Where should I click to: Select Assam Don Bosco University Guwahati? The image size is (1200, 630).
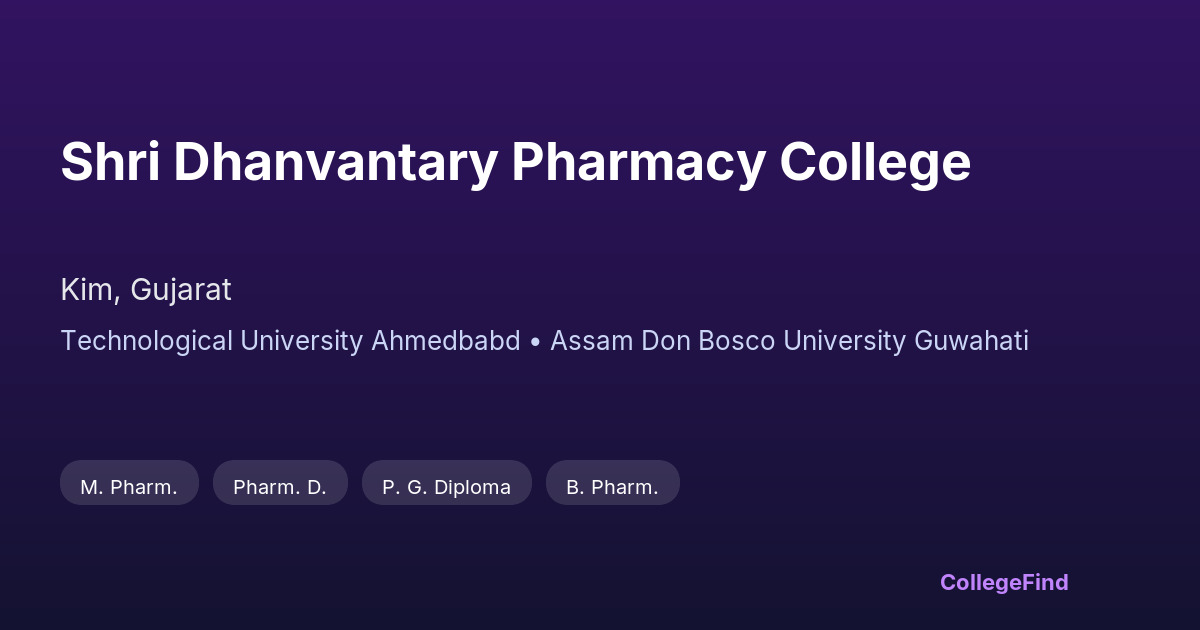(789, 341)
